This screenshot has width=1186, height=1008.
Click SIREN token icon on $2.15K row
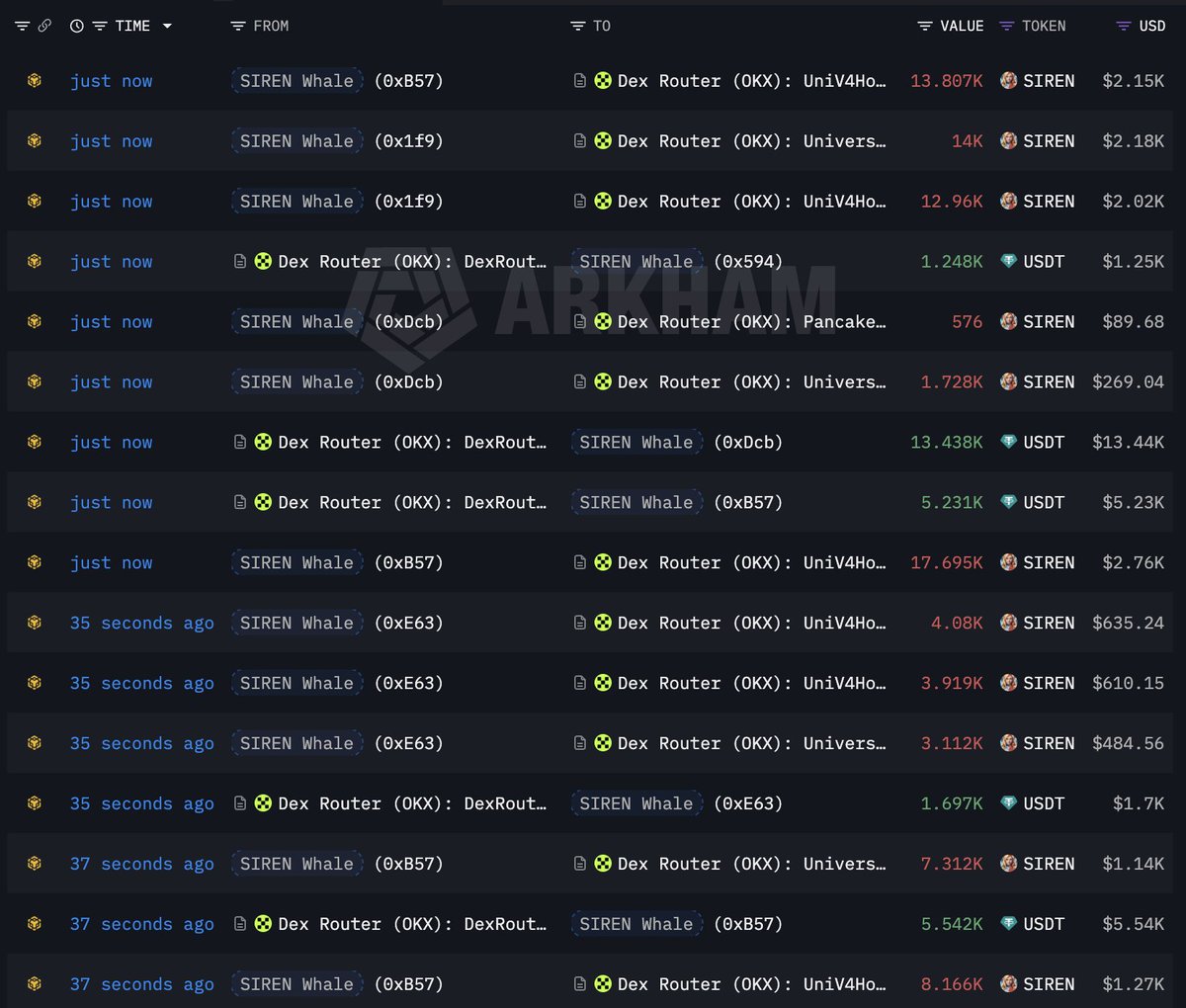(1009, 81)
